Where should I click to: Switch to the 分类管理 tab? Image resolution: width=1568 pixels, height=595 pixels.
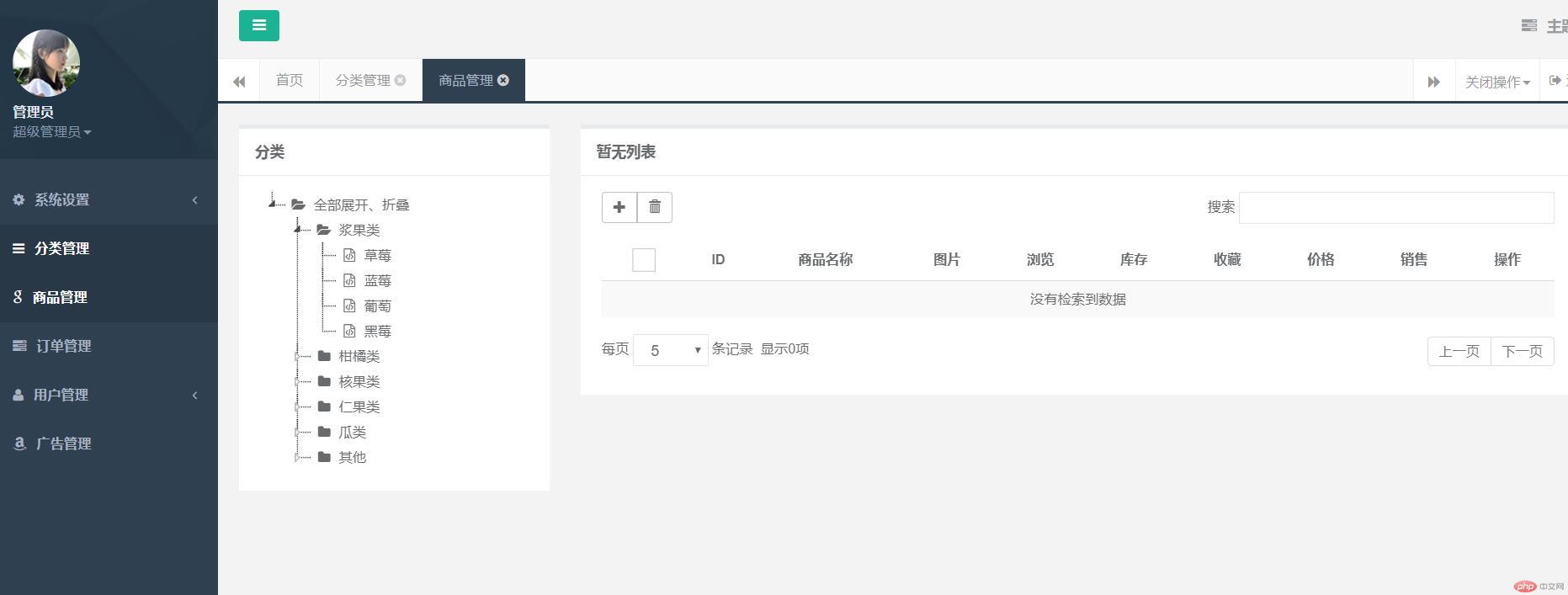coord(363,80)
